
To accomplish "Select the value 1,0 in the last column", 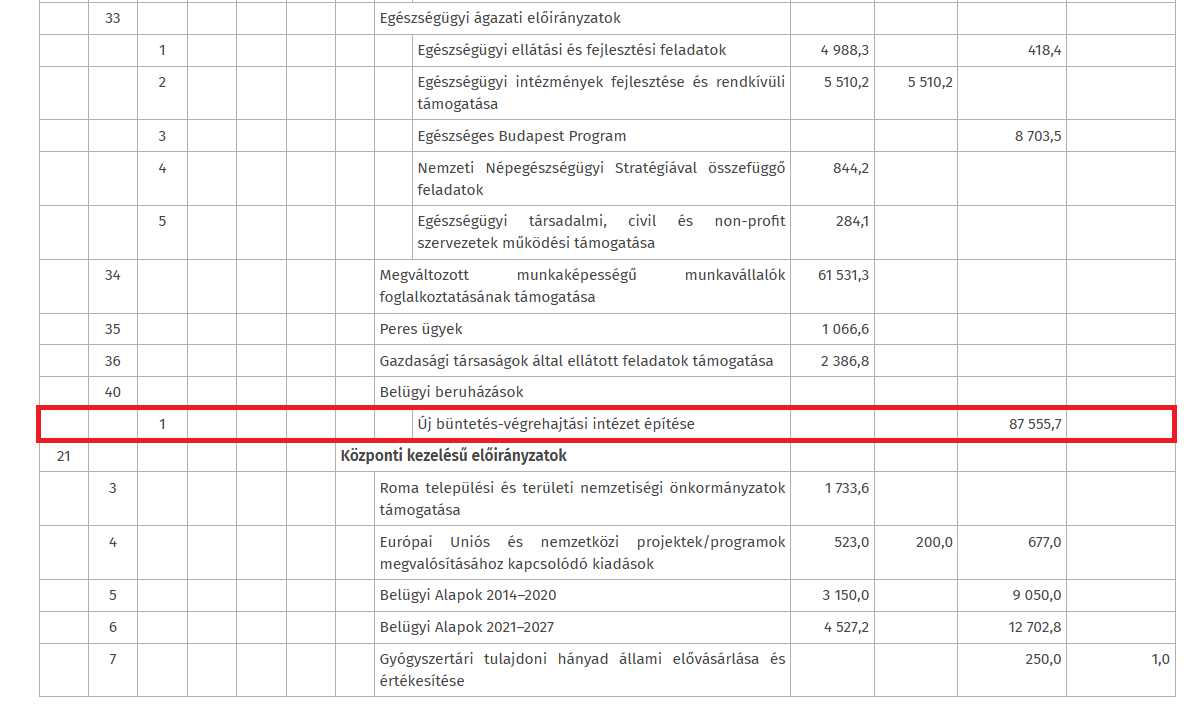I will pos(1159,659).
